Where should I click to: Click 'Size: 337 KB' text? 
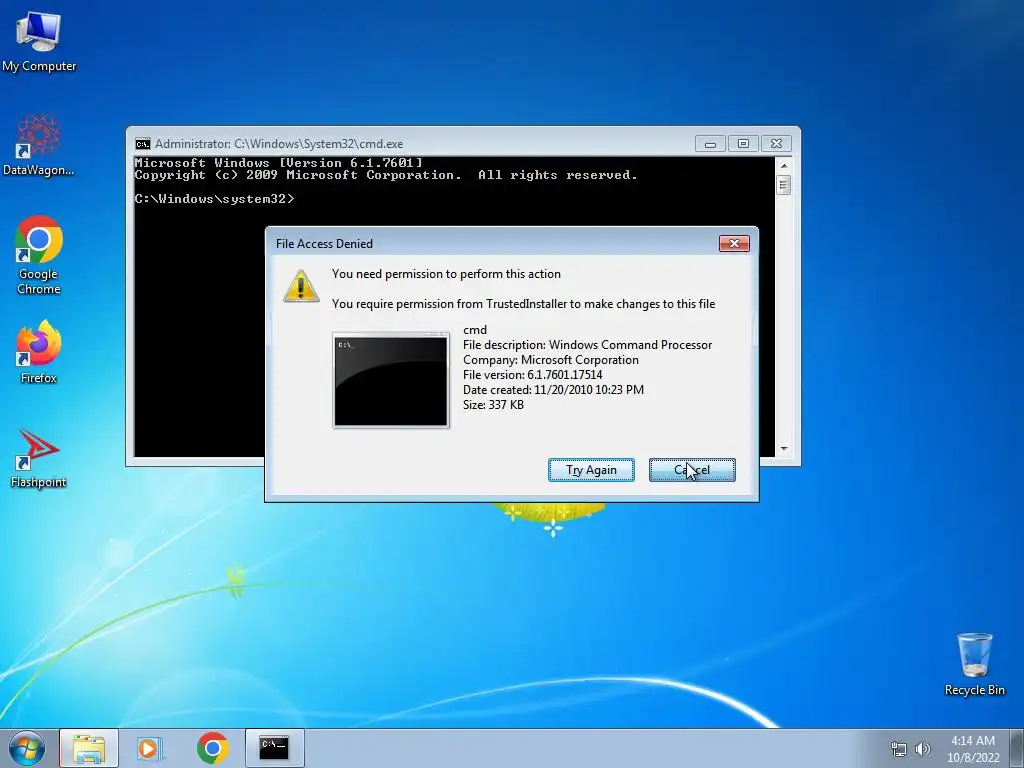click(x=493, y=405)
